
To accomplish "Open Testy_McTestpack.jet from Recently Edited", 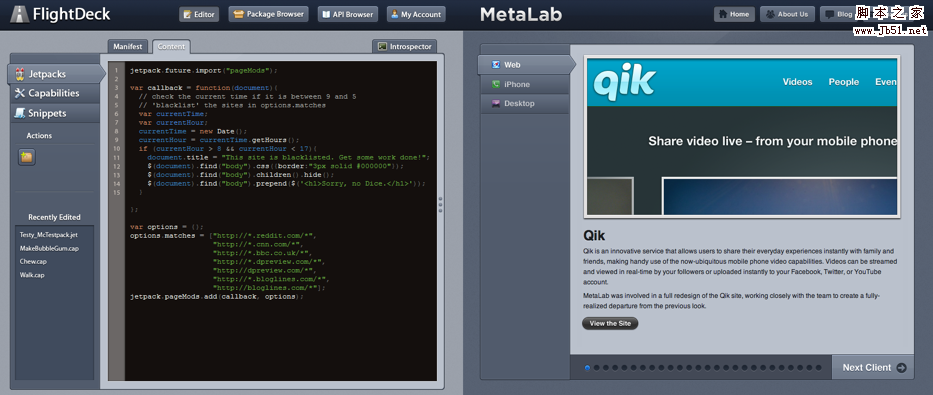I will pos(48,235).
